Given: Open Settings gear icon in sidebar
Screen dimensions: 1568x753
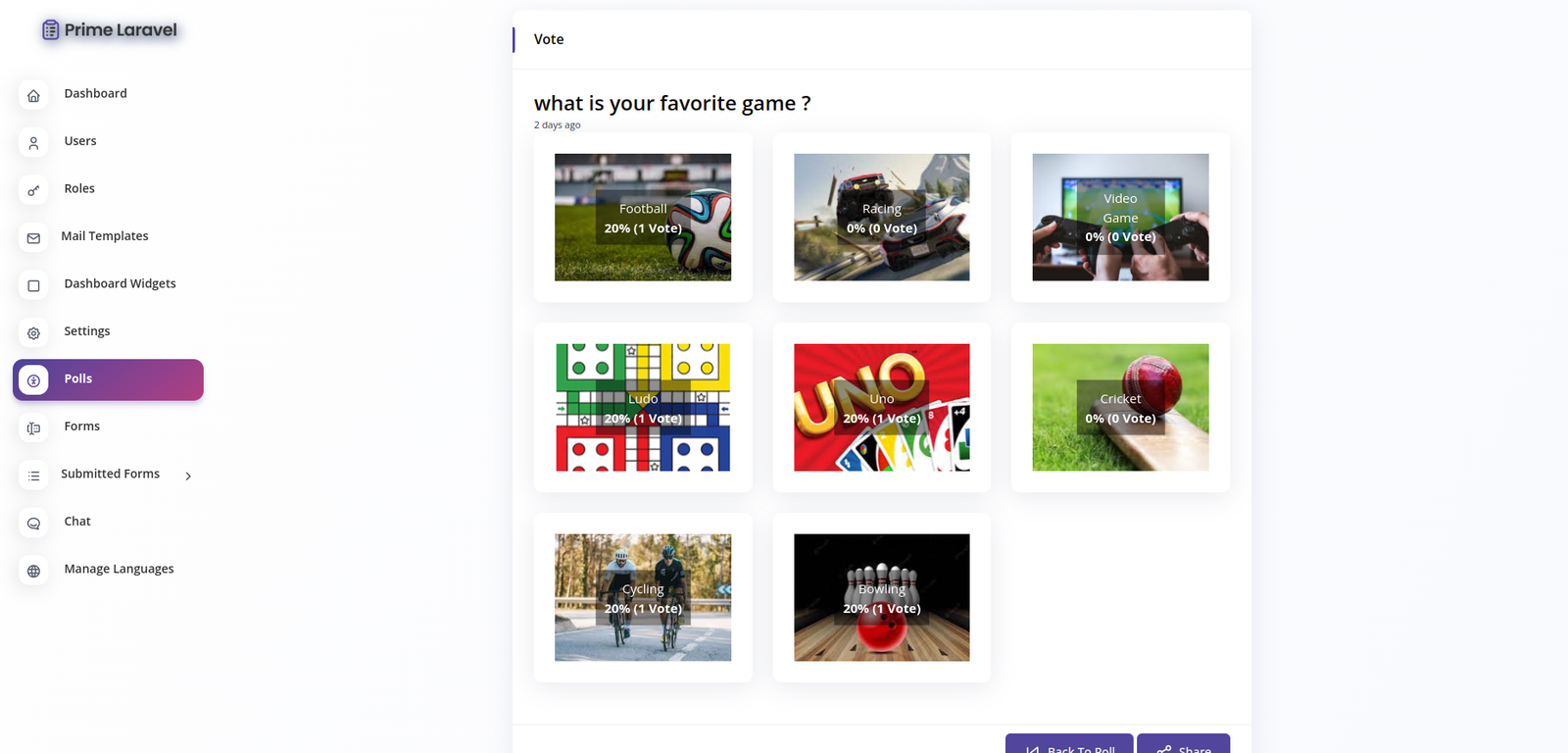Looking at the screenshot, I should (x=33, y=333).
